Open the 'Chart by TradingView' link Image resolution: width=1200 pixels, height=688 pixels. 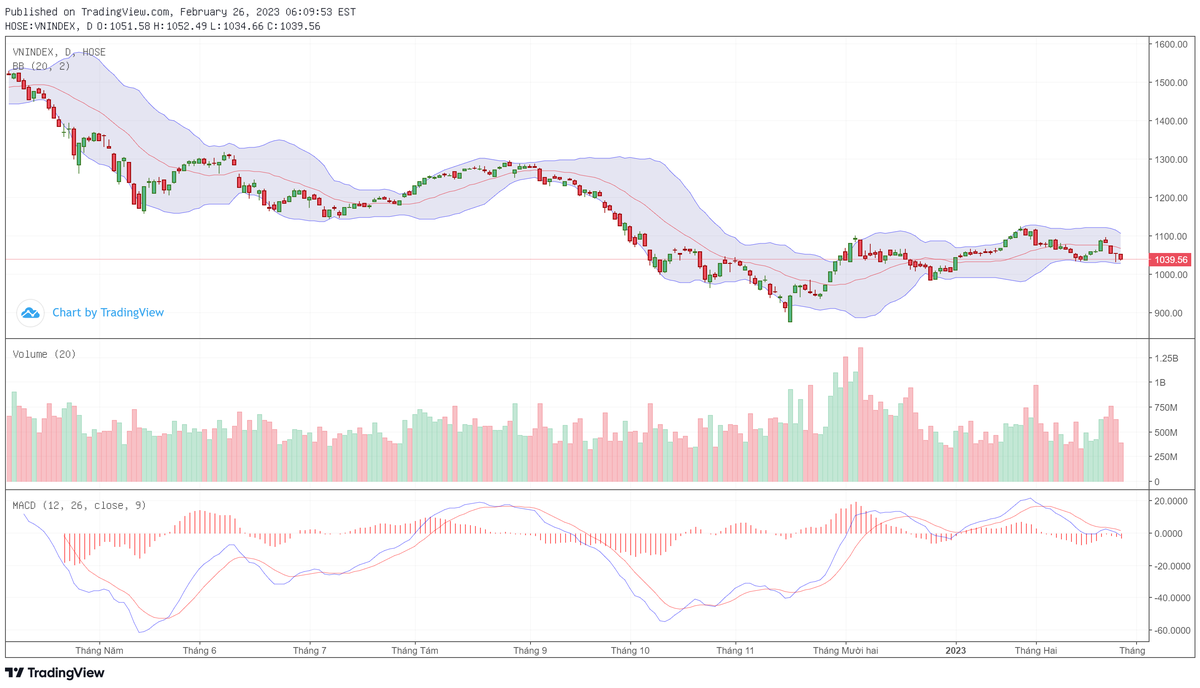pos(108,313)
